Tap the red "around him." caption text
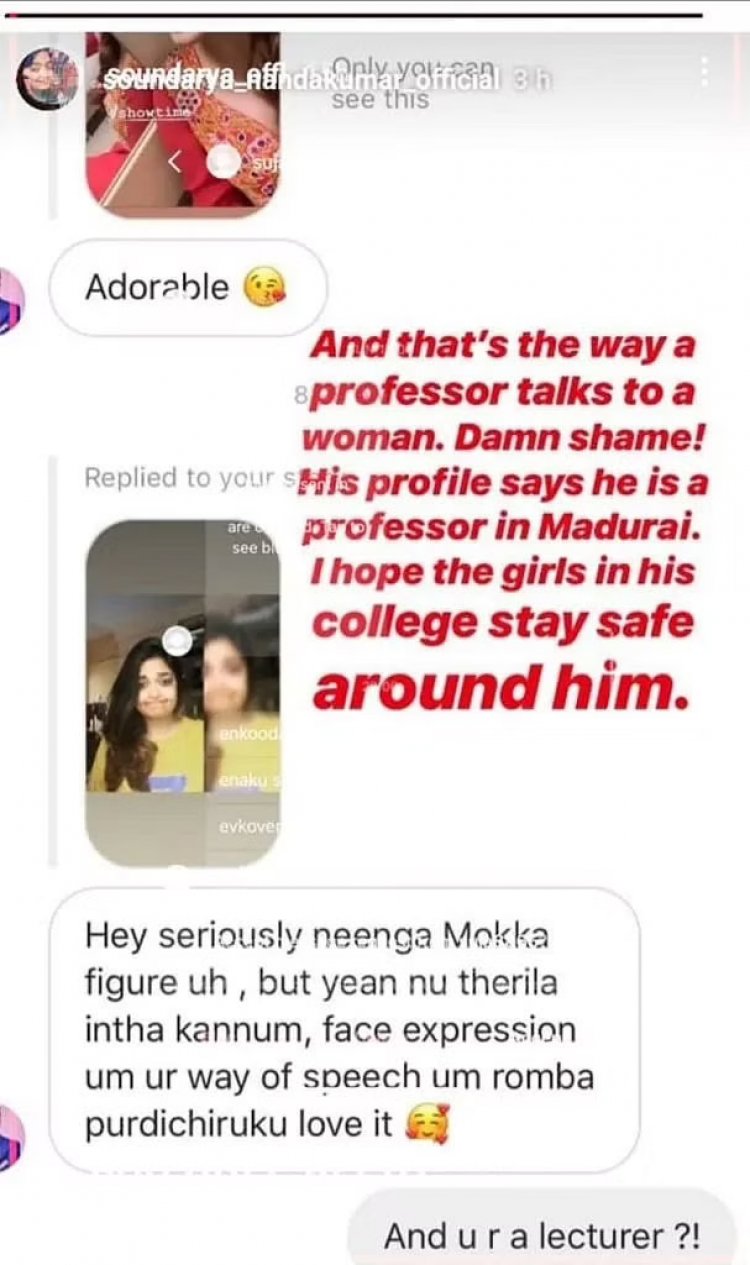750x1265 pixels. [x=503, y=687]
